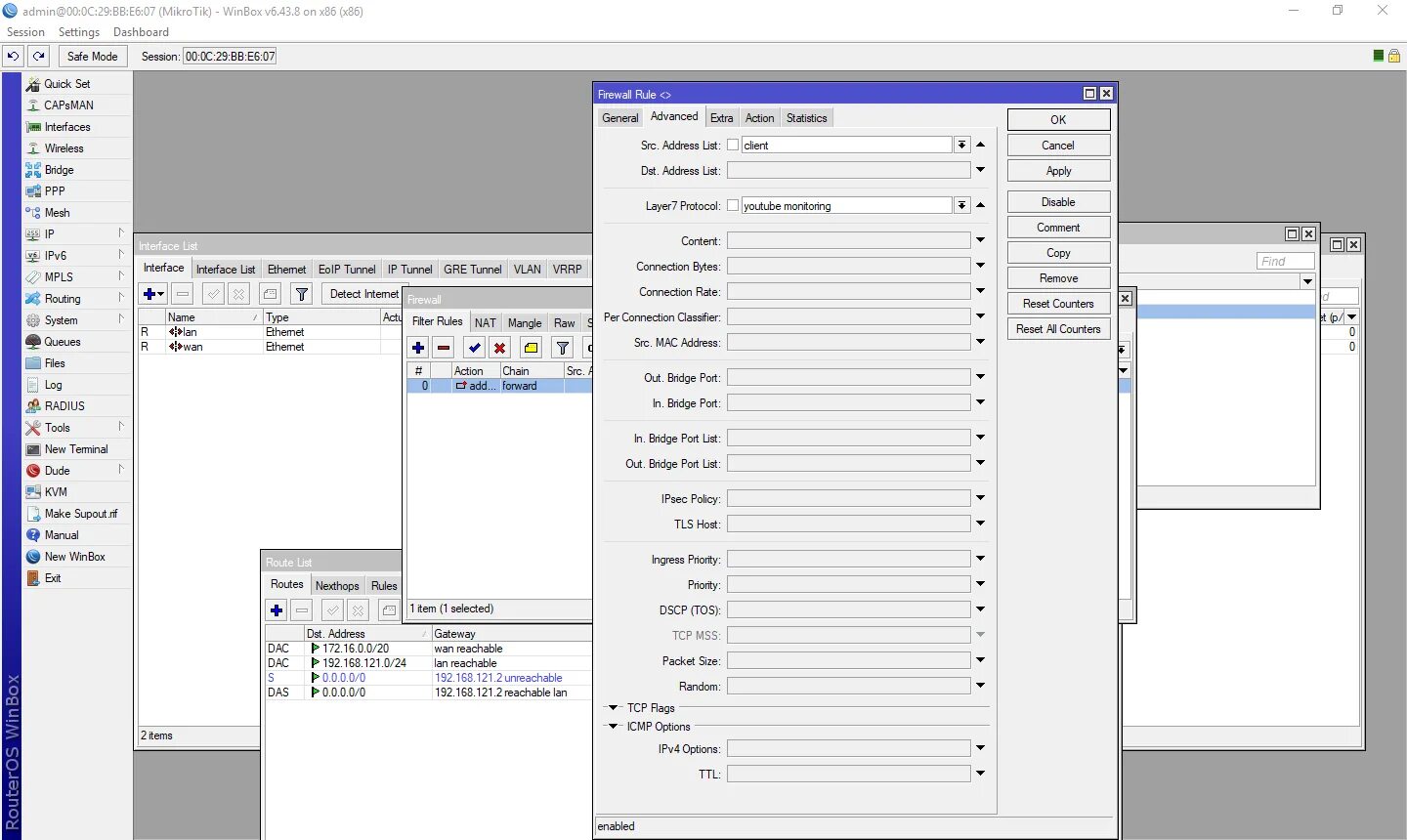
Task: Add new firewall filter rule plus icon
Action: tap(418, 348)
